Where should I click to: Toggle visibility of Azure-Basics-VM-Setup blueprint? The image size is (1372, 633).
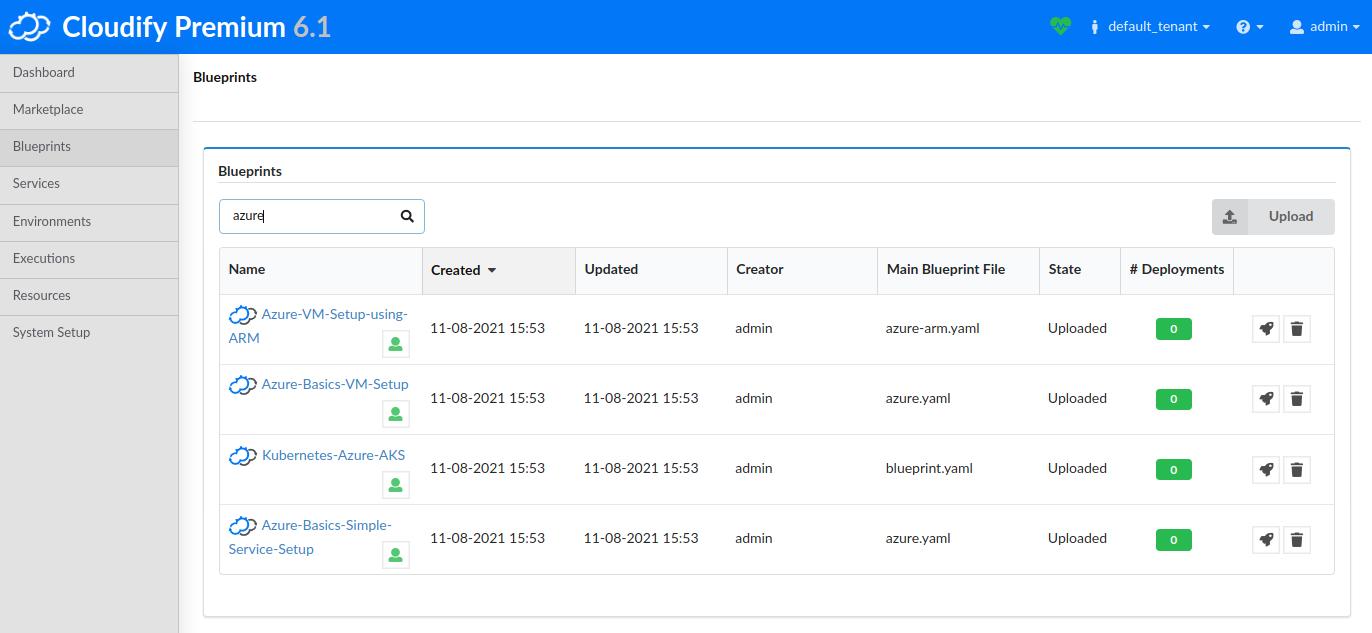pyautogui.click(x=396, y=413)
